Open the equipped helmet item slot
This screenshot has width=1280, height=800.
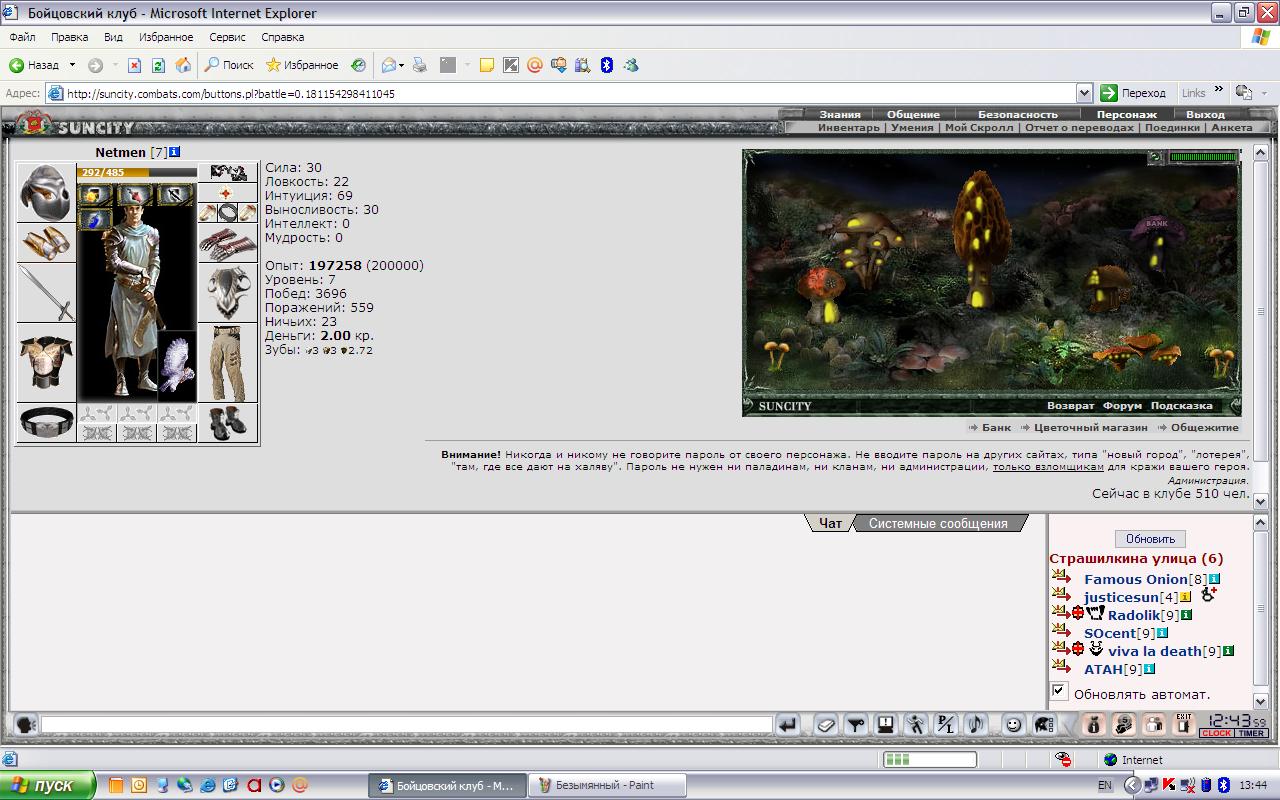[46, 192]
